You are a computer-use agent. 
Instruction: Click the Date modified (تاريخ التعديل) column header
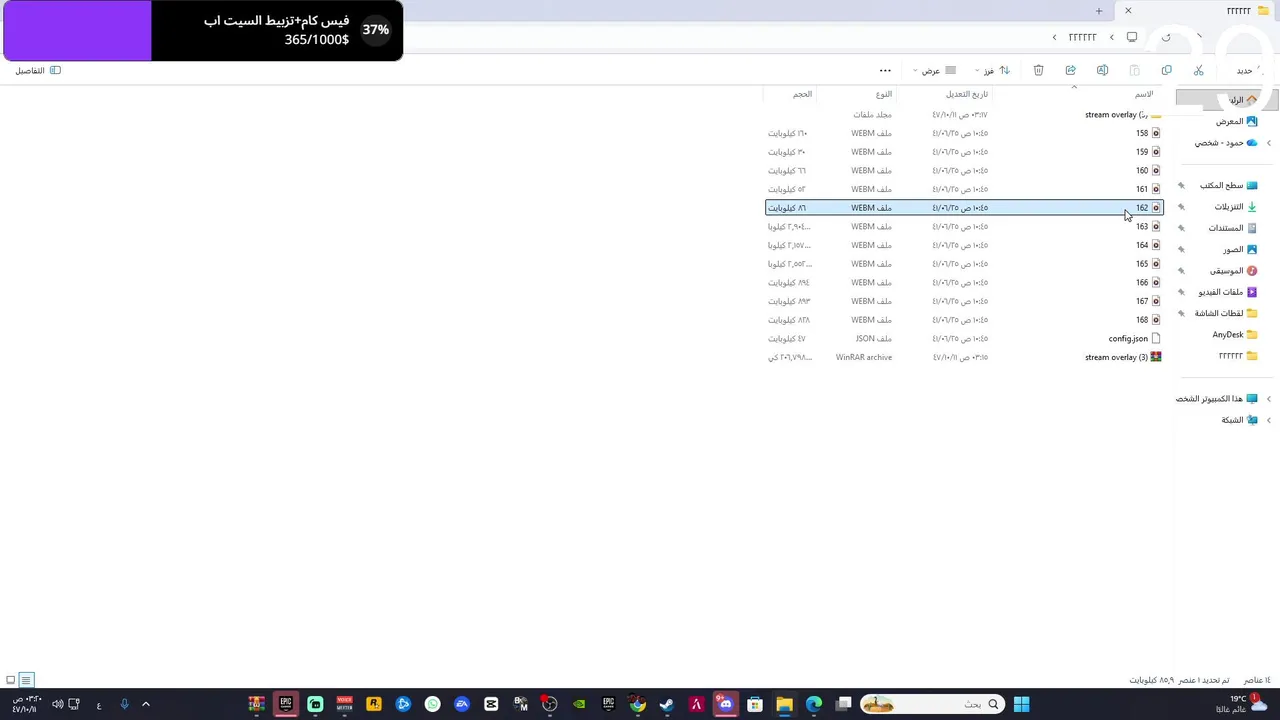[967, 94]
